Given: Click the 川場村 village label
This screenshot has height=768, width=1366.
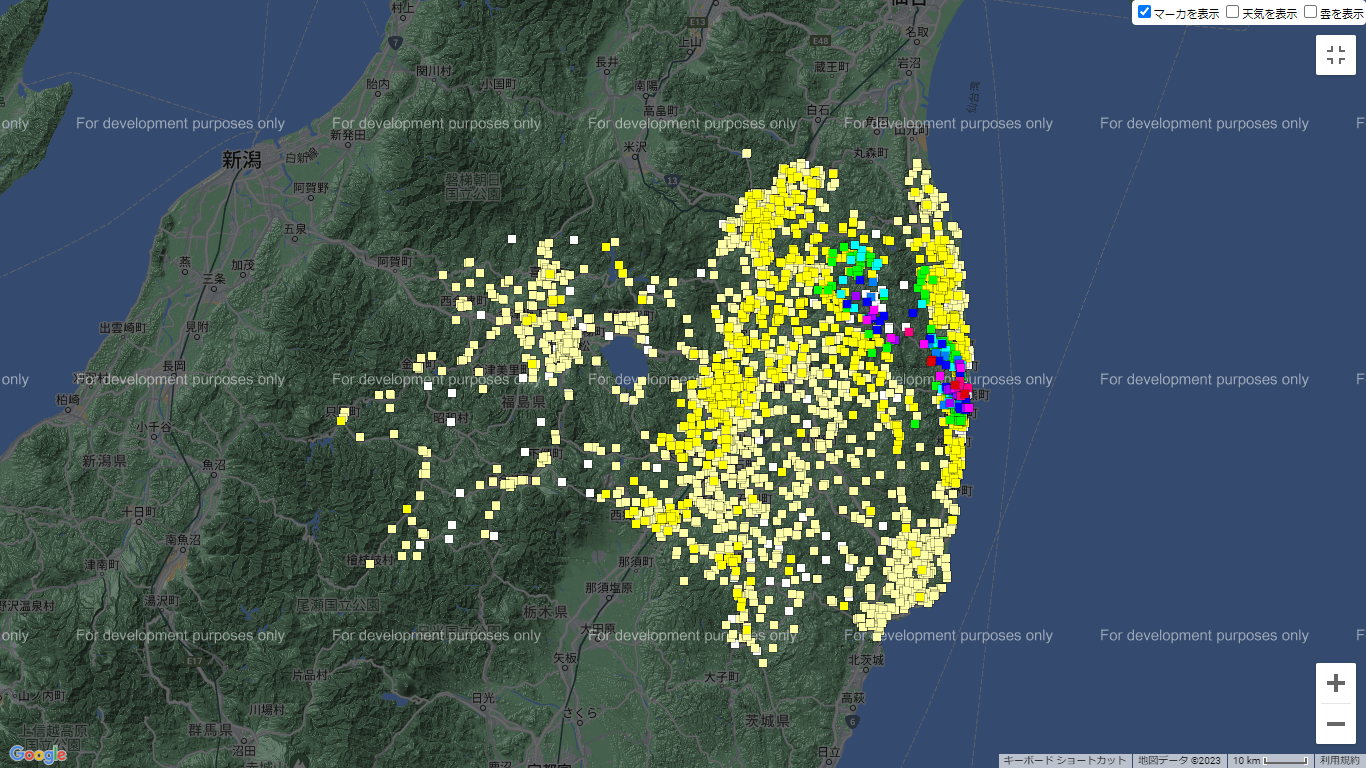Looking at the screenshot, I should pyautogui.click(x=267, y=709).
